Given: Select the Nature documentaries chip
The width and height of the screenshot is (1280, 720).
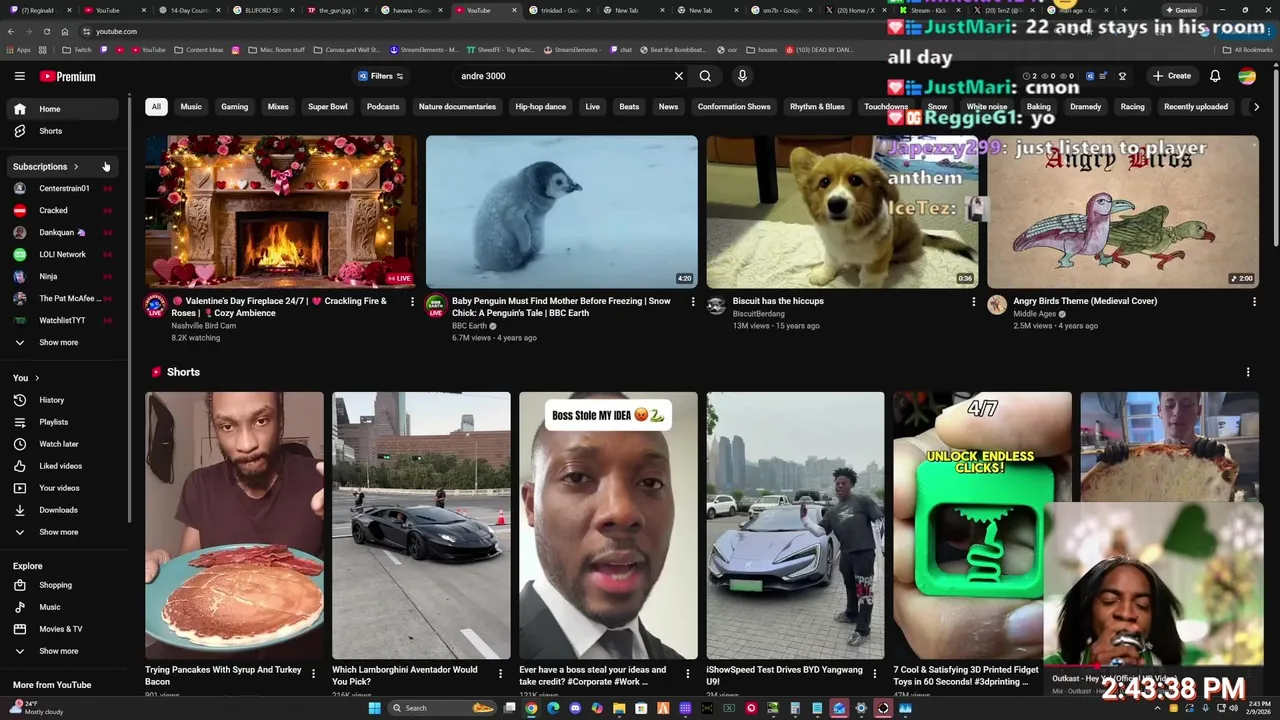Looking at the screenshot, I should pyautogui.click(x=457, y=106).
